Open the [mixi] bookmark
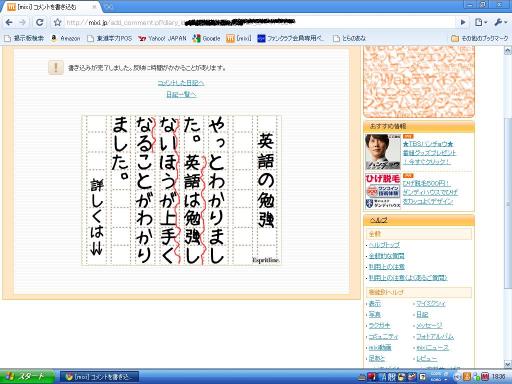This screenshot has width=512, height=384. pyautogui.click(x=239, y=38)
